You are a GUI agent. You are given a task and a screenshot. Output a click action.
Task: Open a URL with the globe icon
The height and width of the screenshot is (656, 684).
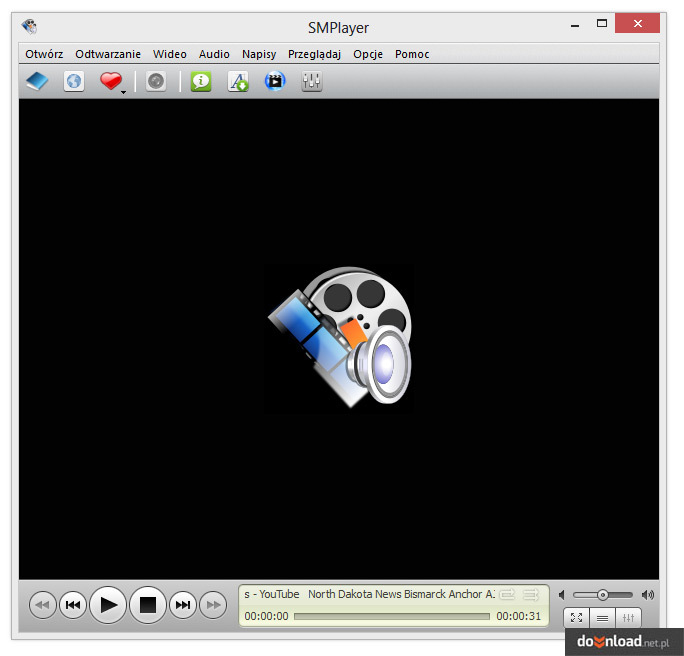pos(74,81)
